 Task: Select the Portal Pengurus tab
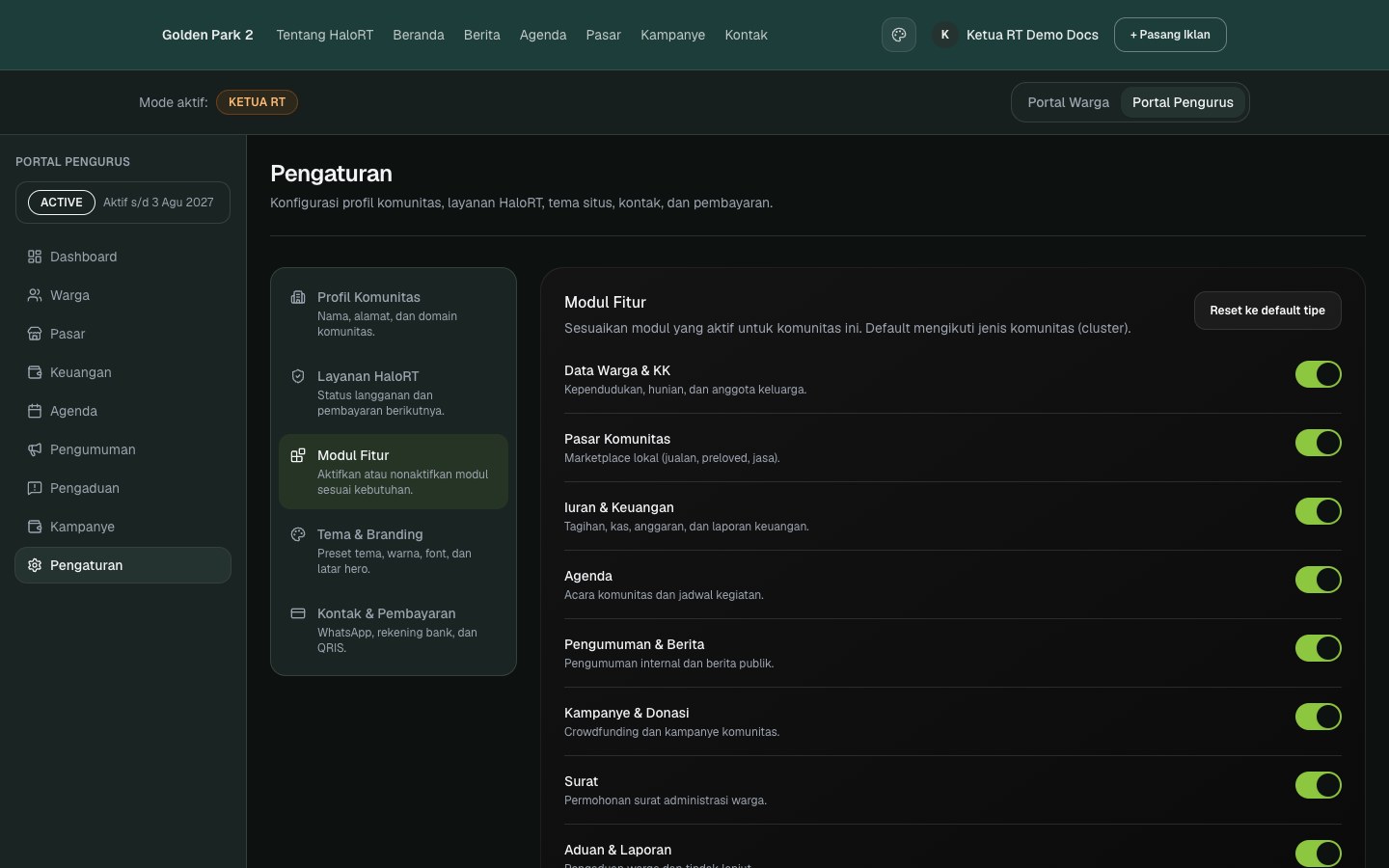pos(1183,102)
